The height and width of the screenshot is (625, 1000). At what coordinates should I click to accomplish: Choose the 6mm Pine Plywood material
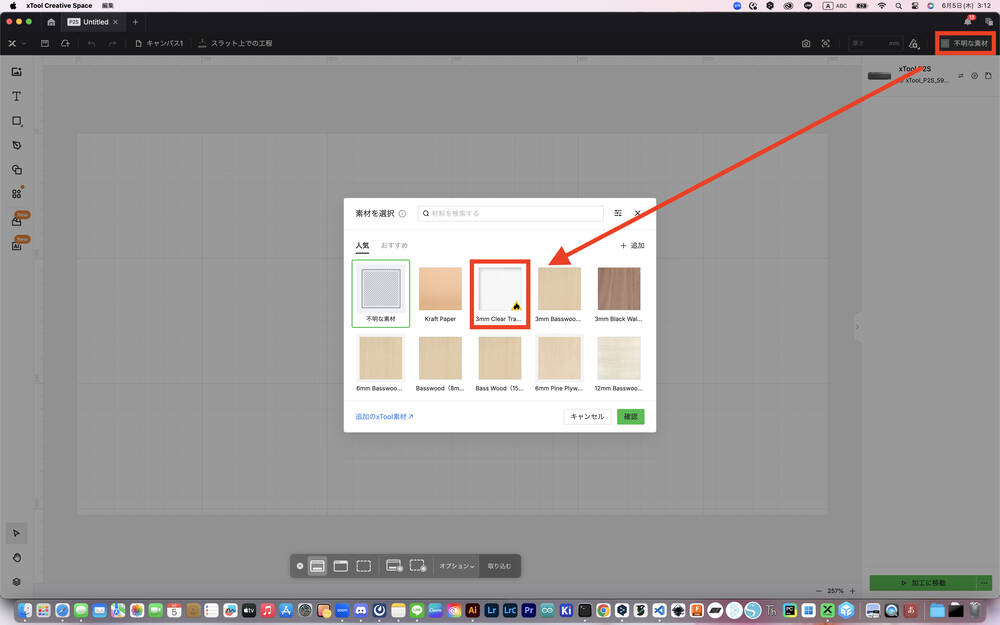tap(559, 363)
